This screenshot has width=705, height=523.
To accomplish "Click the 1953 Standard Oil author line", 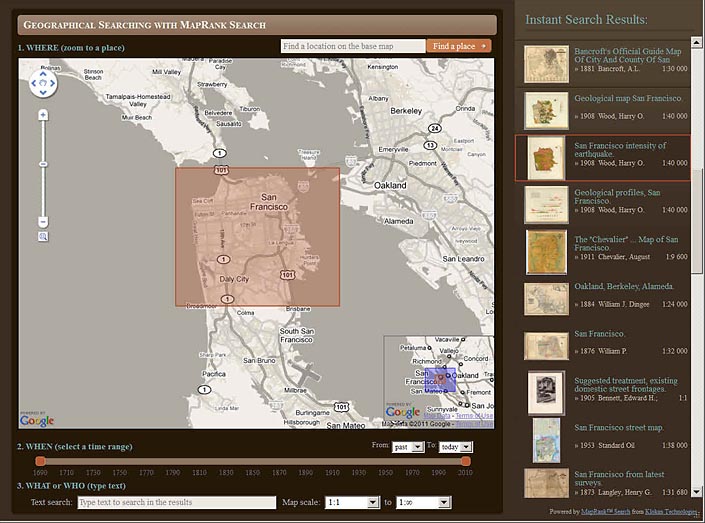I will [x=607, y=445].
